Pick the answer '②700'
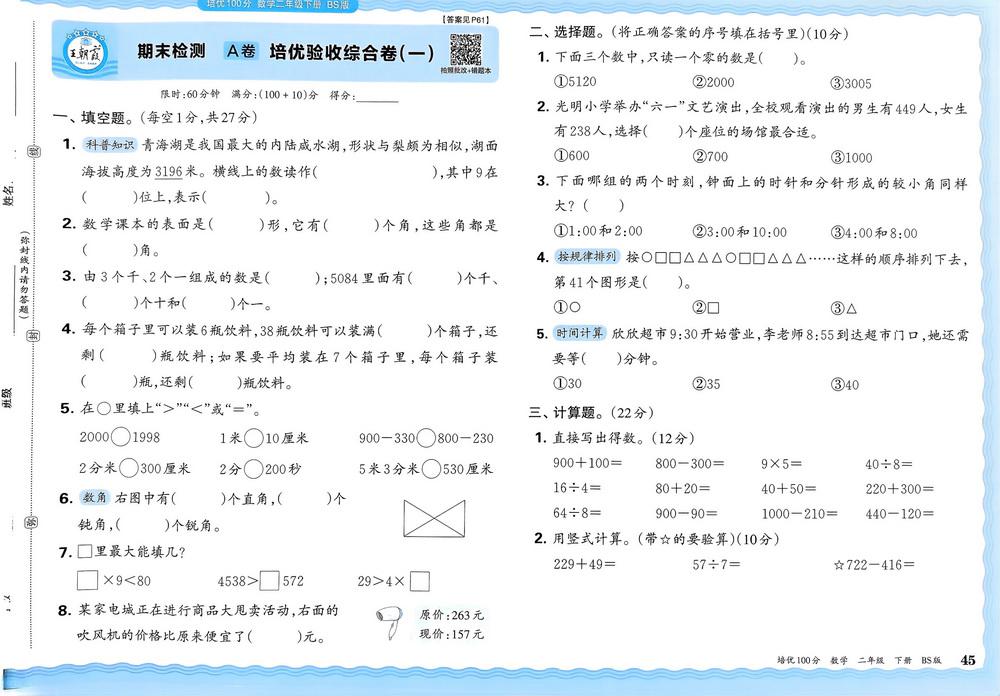Screen dimensions: 1000x696 pos(710,157)
